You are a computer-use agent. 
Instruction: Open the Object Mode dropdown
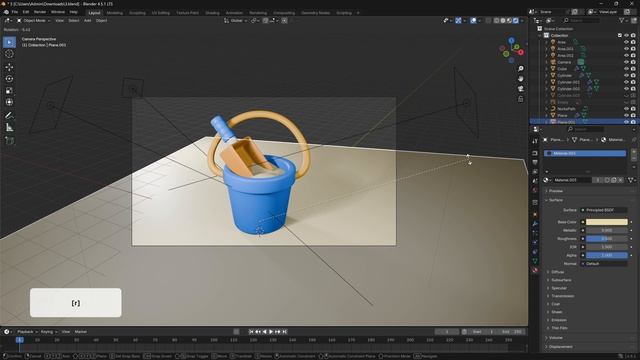click(33, 20)
